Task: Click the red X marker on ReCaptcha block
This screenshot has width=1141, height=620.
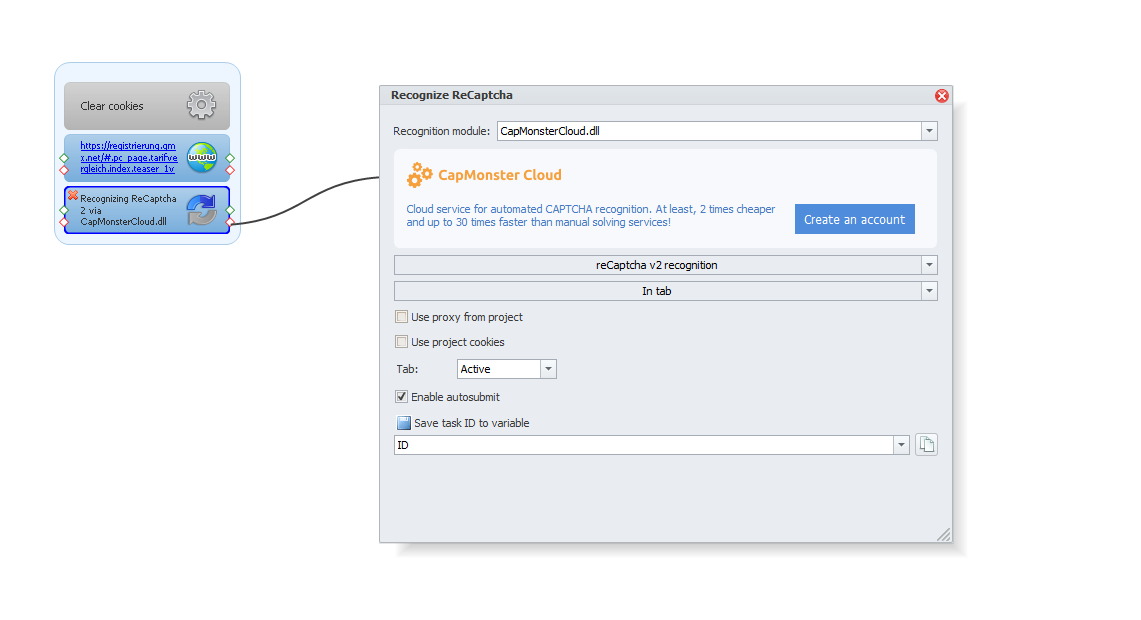Action: (73, 195)
